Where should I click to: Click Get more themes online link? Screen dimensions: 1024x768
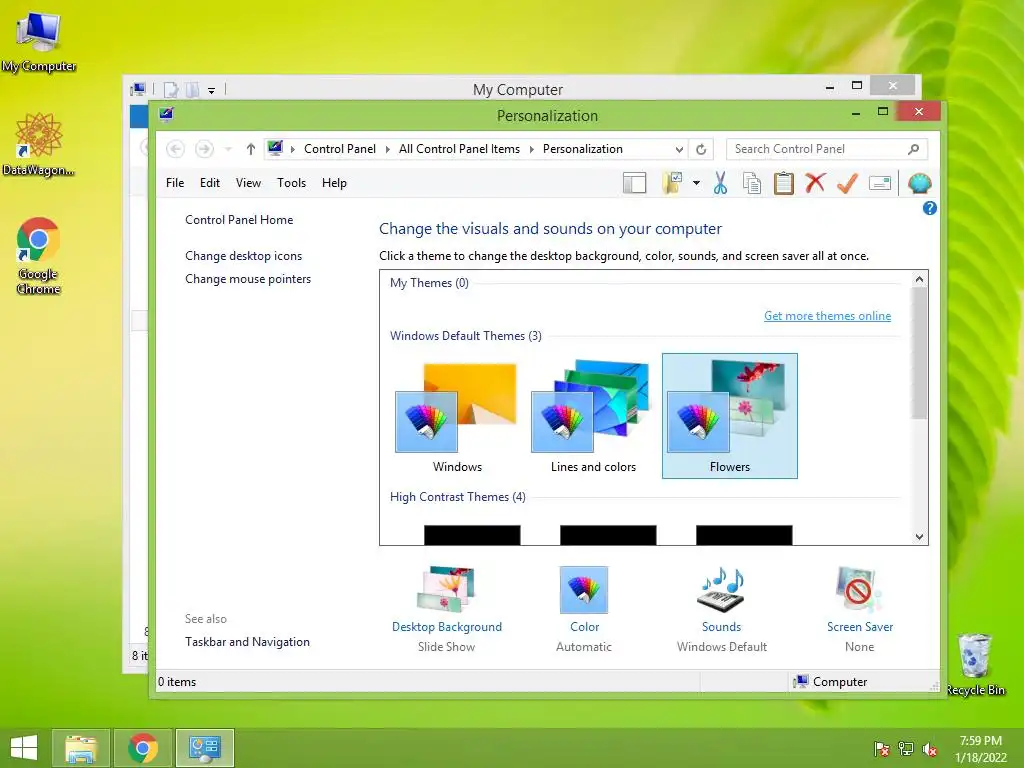click(x=827, y=316)
